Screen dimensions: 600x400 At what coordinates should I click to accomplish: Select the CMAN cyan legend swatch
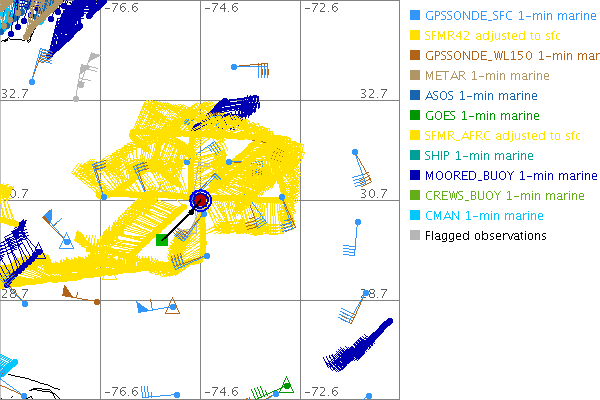pos(414,216)
